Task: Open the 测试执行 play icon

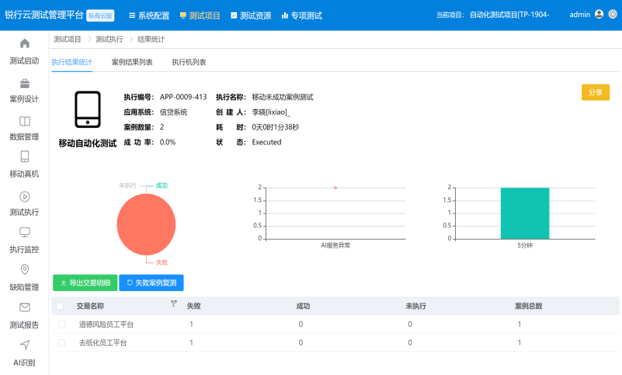Action: click(x=25, y=196)
